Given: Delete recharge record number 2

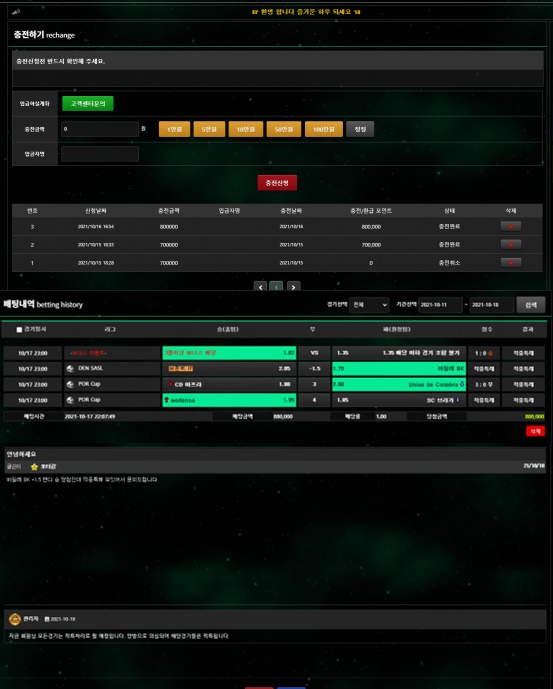Looking at the screenshot, I should (511, 244).
